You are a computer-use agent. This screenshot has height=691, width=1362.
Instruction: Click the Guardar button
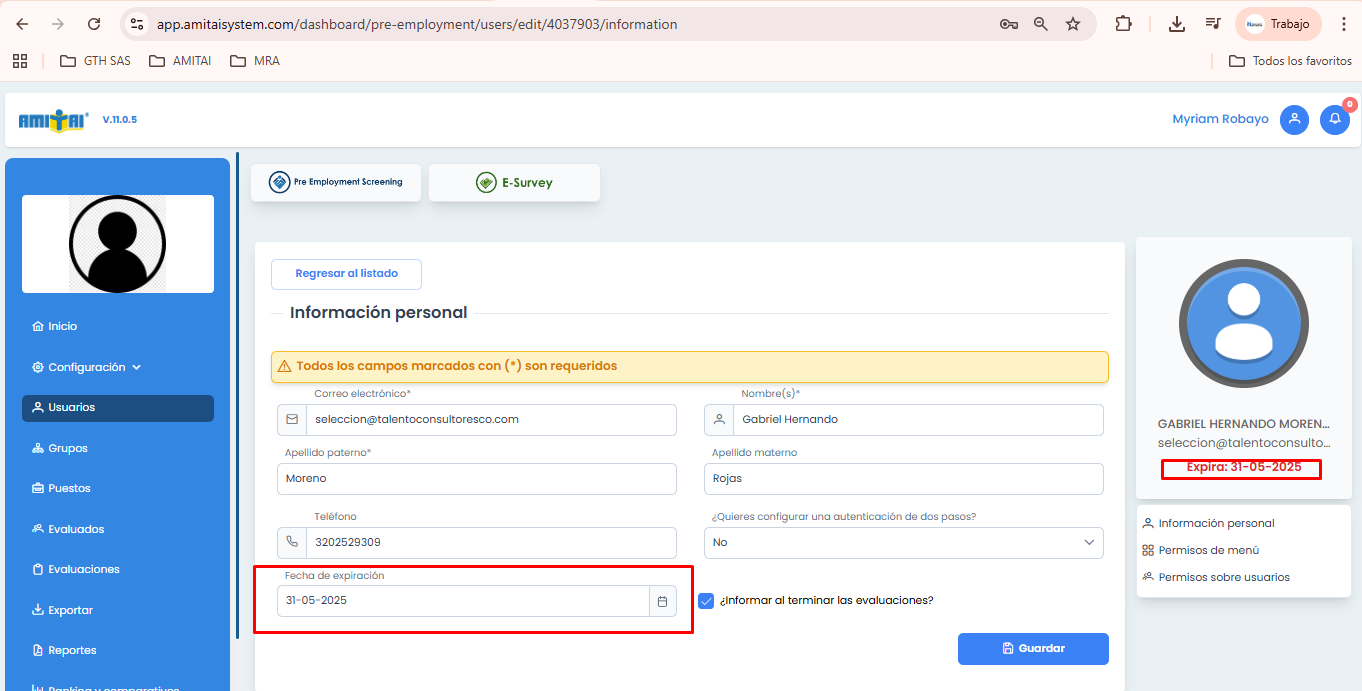1033,649
